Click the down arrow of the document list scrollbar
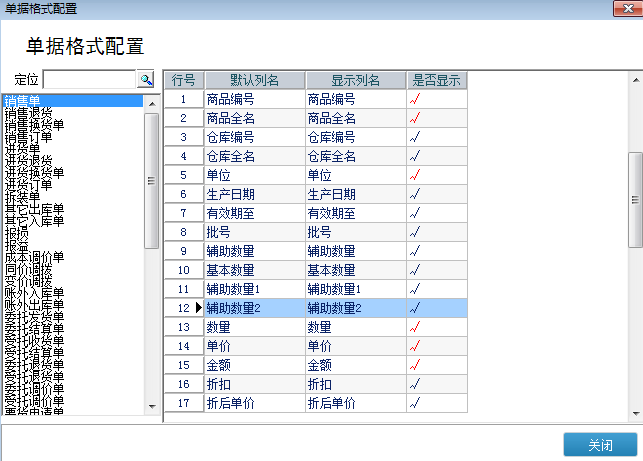643x461 pixels. (152, 406)
